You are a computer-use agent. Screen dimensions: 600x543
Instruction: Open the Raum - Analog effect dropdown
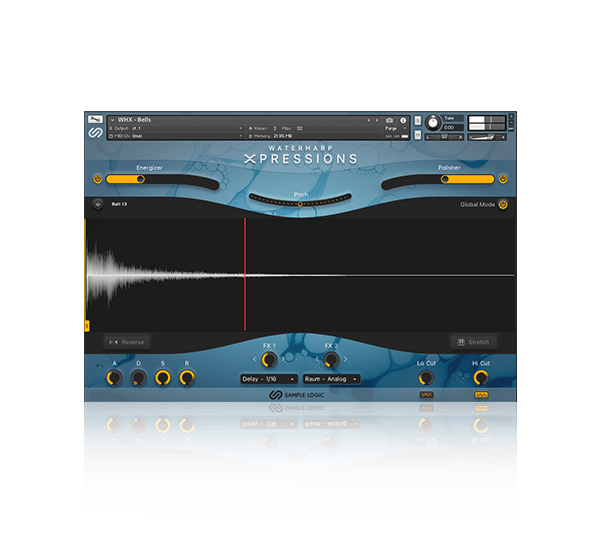tap(331, 379)
